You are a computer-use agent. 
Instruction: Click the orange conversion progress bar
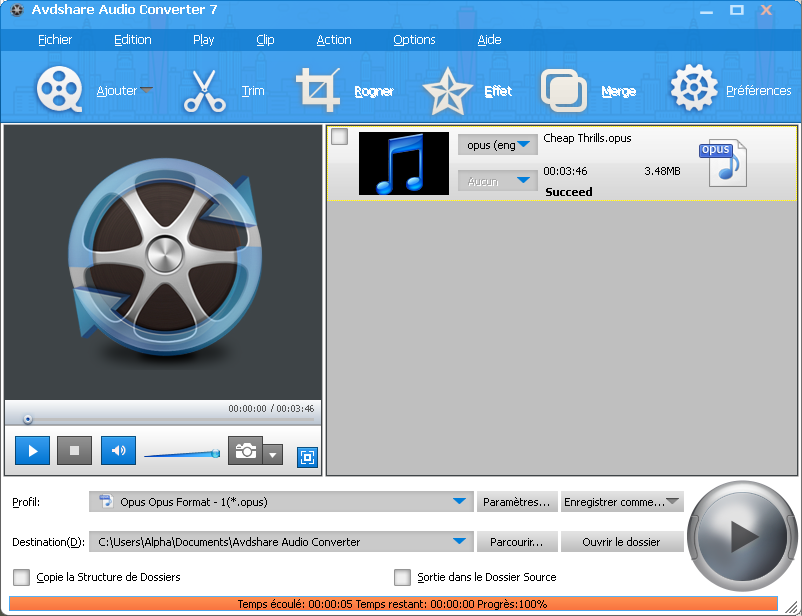pyautogui.click(x=393, y=604)
